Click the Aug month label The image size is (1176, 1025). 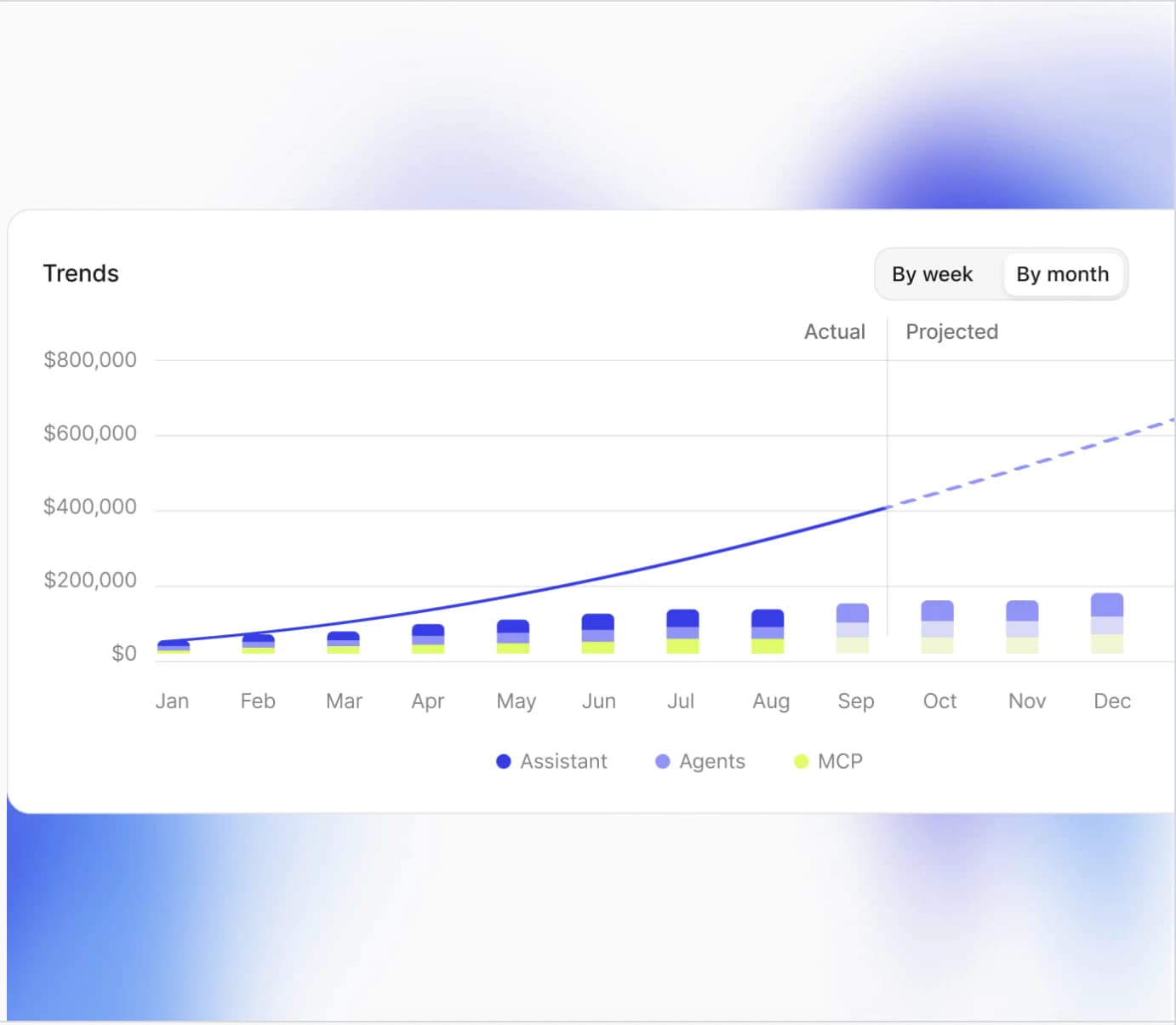coord(771,701)
